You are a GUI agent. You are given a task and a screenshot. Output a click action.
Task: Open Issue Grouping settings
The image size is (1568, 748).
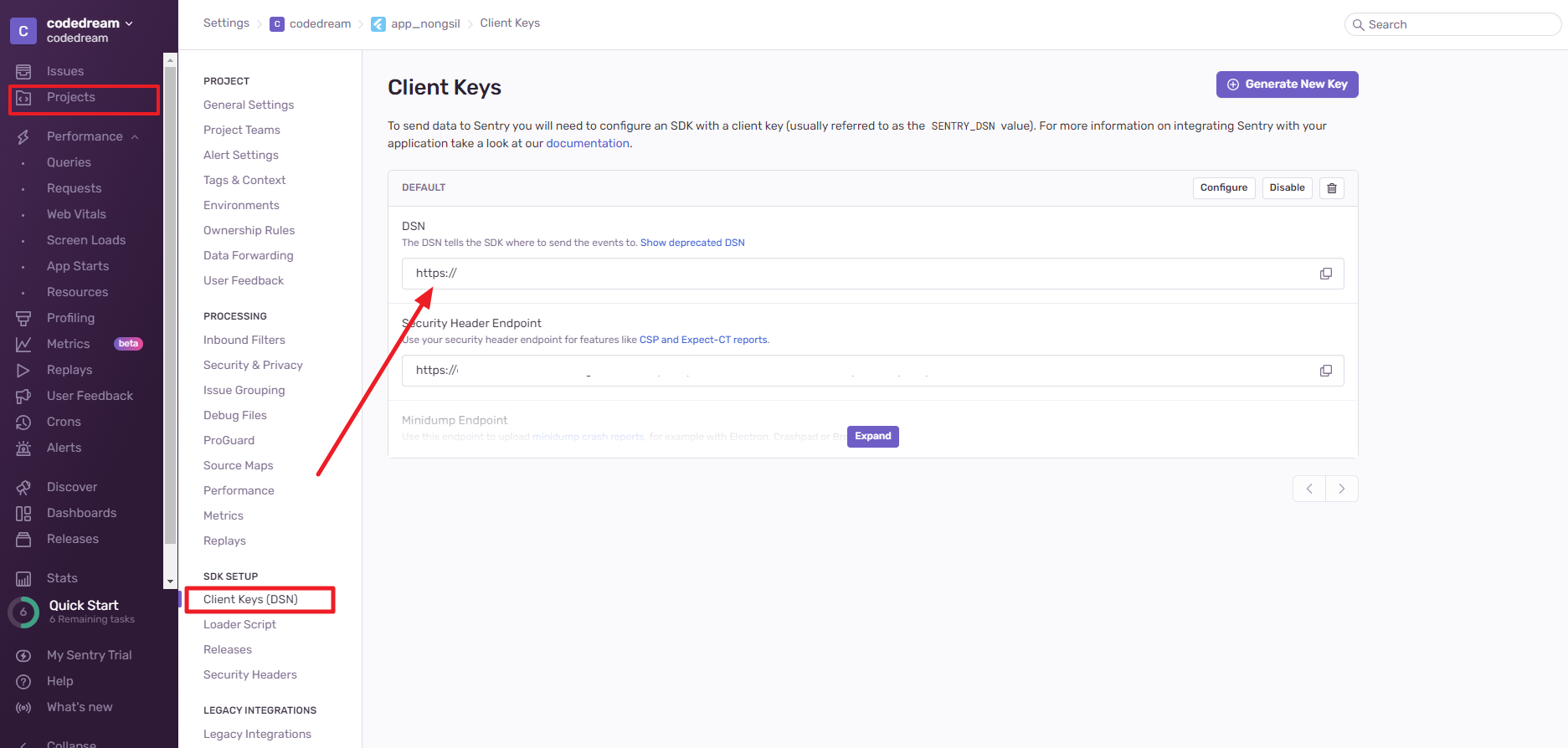coord(244,390)
